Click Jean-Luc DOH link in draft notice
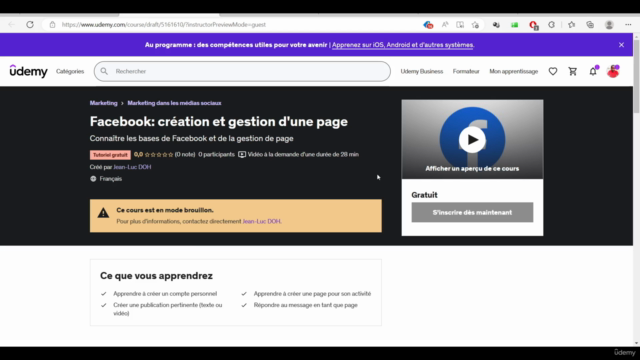The image size is (640, 360). 262,221
